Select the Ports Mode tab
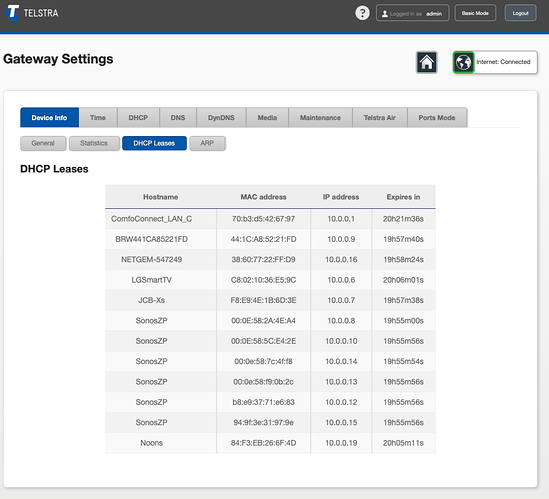 point(437,118)
